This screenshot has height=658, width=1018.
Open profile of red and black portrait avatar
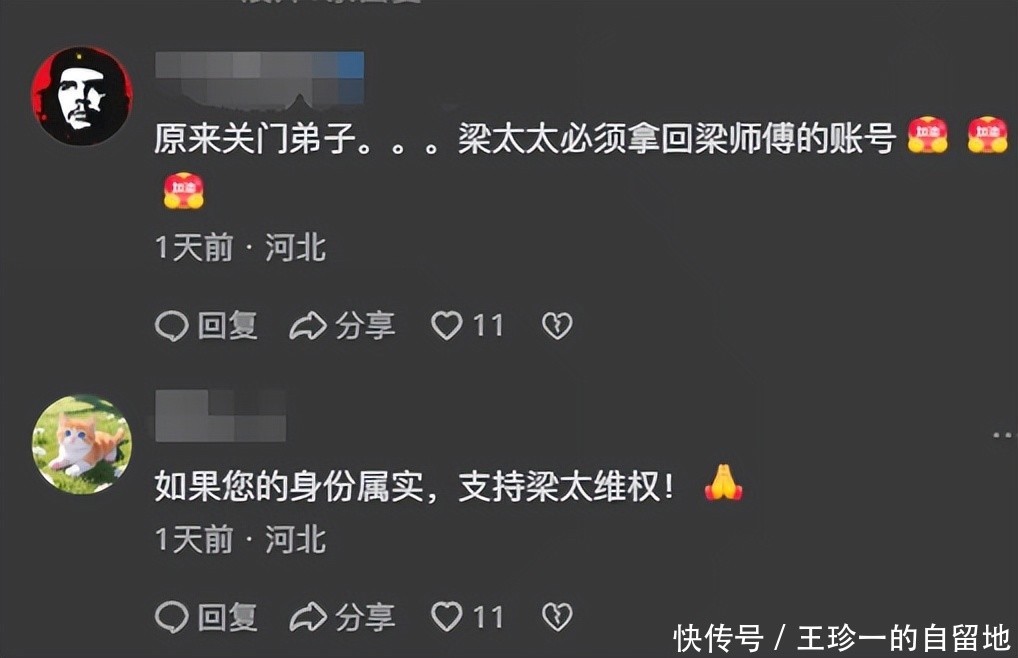(82, 95)
